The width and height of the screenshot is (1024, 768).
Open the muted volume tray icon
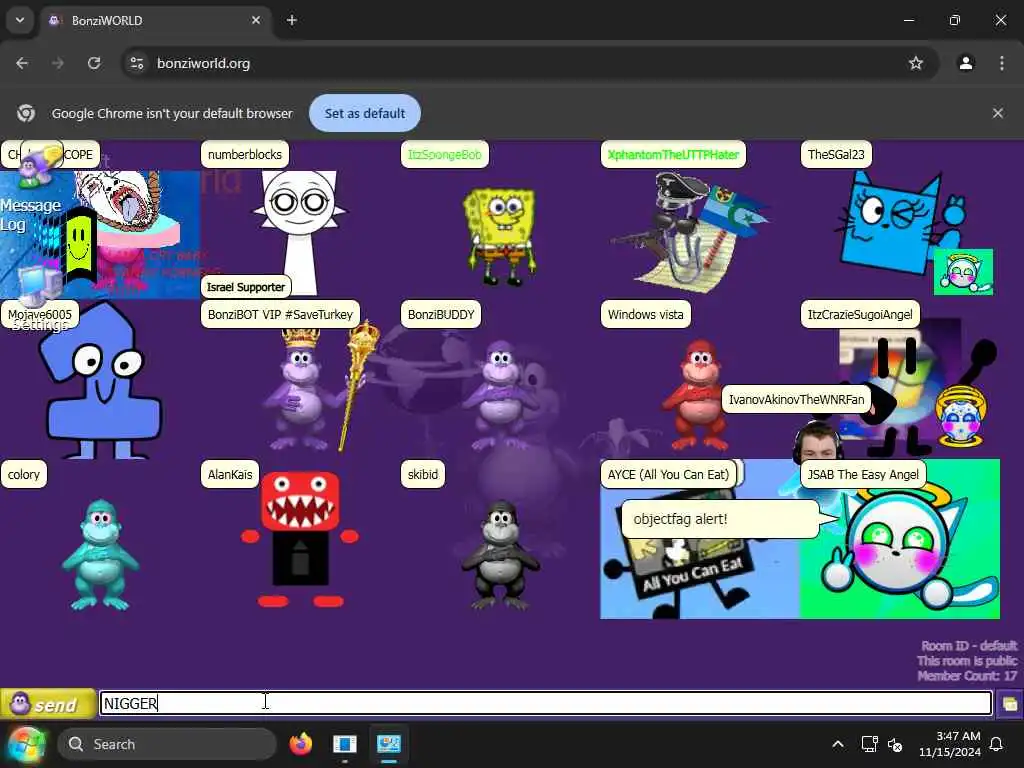click(x=895, y=744)
